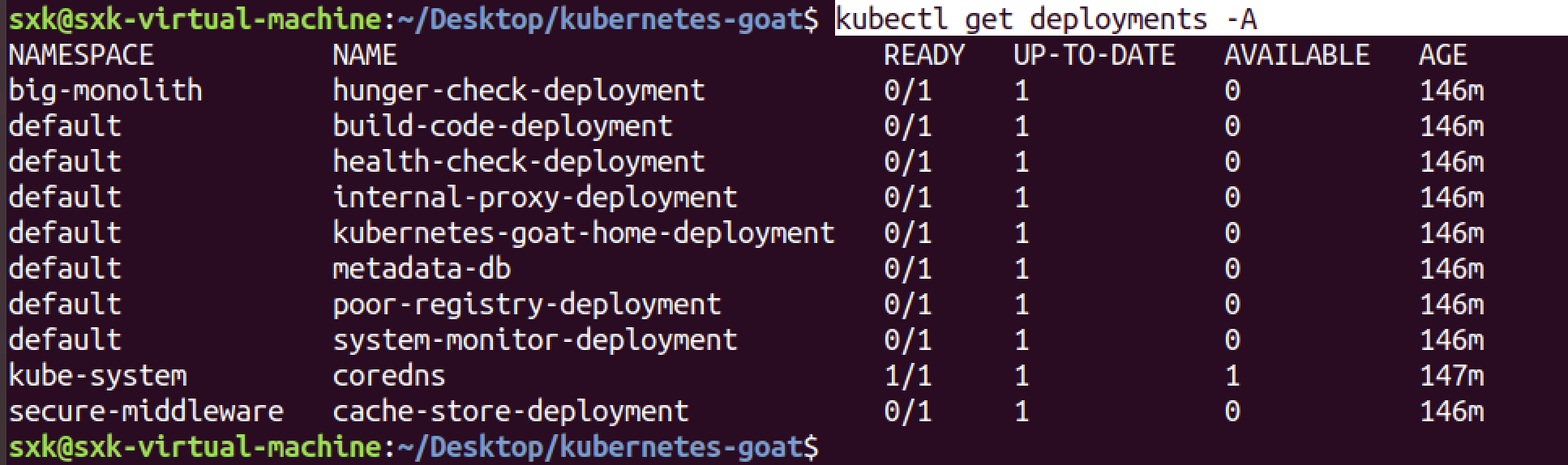Click cache-store-deployment name
1568x465 pixels.
[511, 411]
